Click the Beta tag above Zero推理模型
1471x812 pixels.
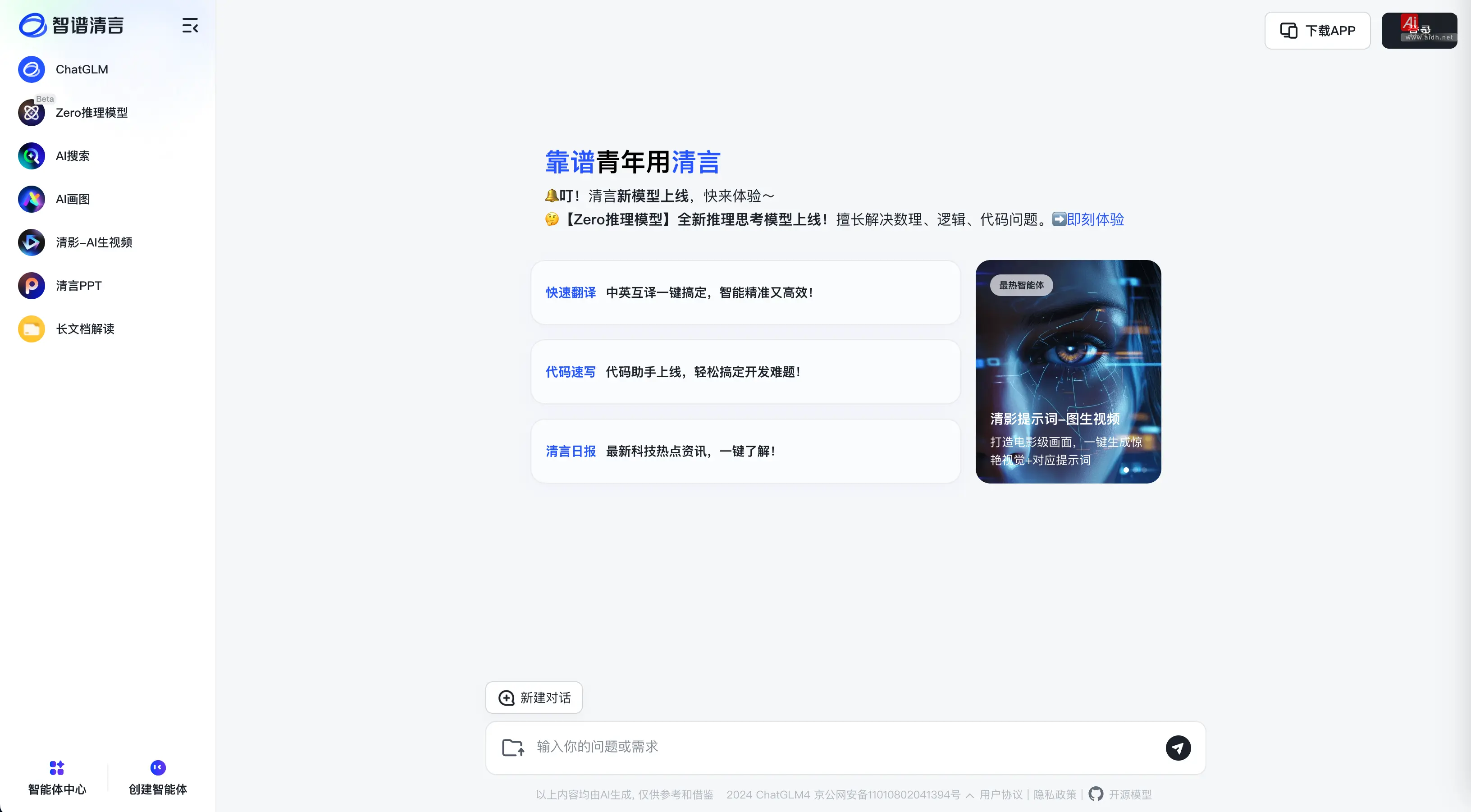coord(45,99)
